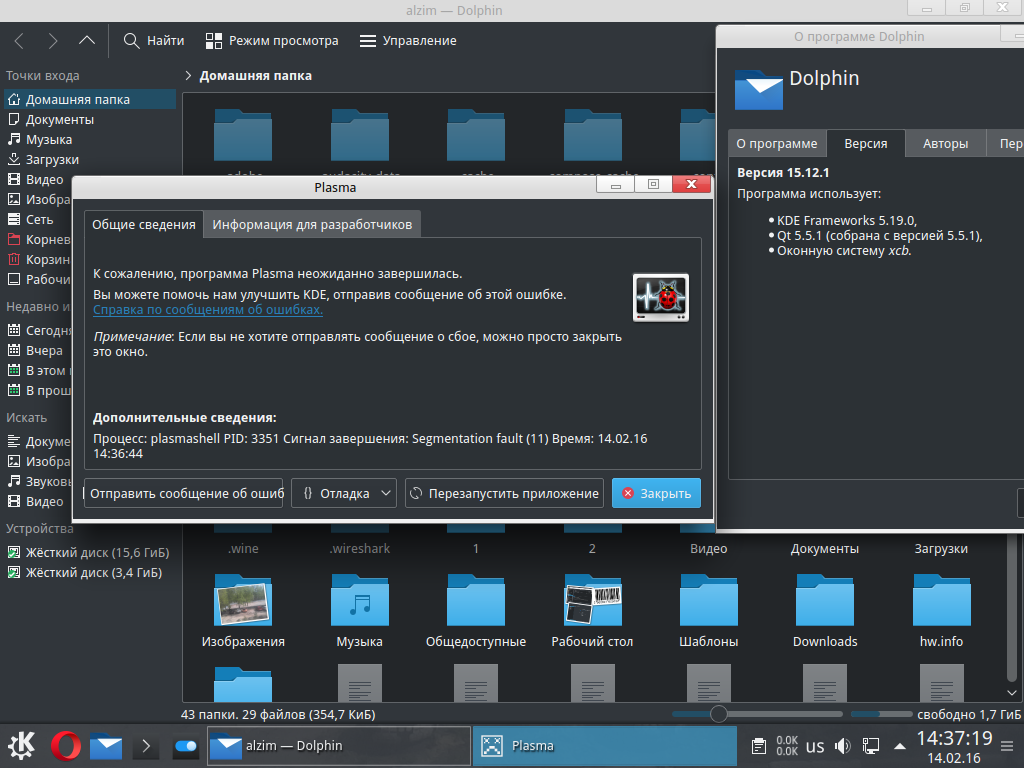This screenshot has width=1024, height=768.
Task: Switch to alzim — Dolphin task
Action: pyautogui.click(x=339, y=746)
